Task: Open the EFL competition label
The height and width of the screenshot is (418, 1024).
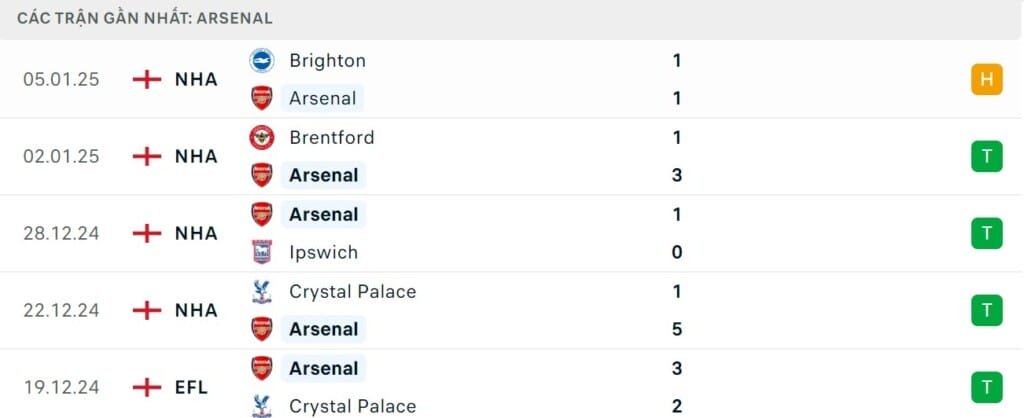Action: click(x=191, y=387)
